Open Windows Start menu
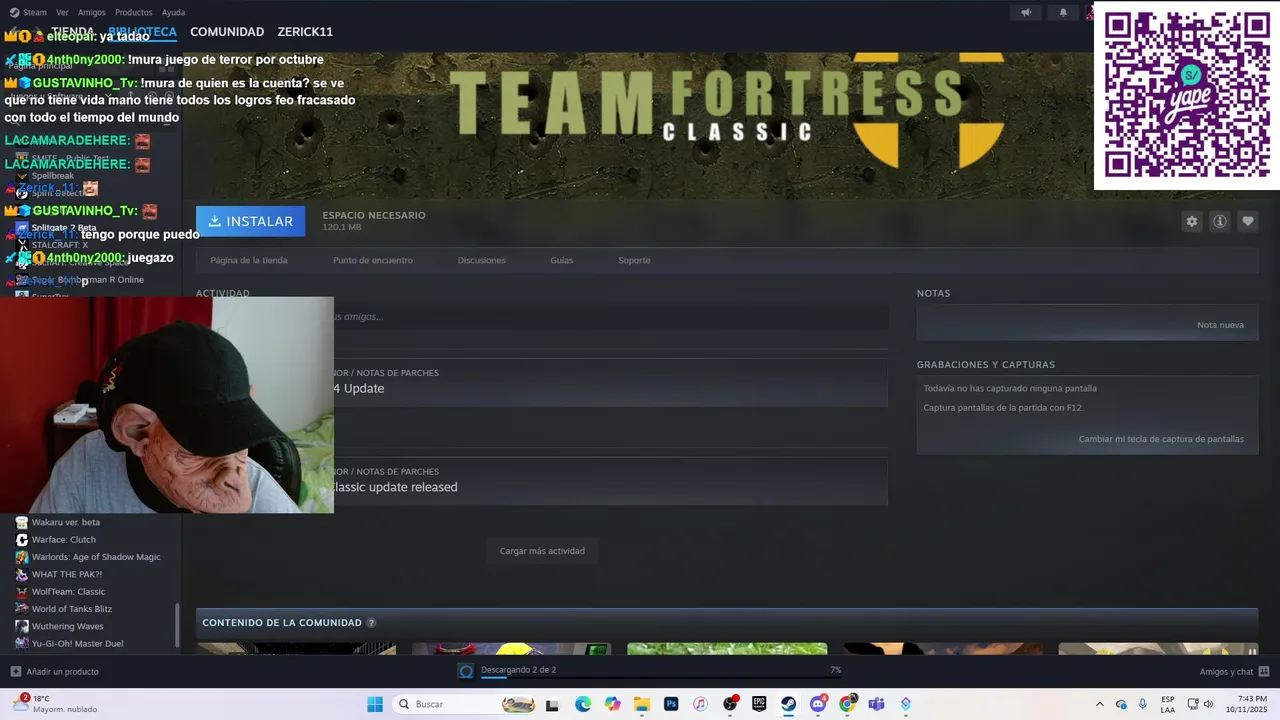 (x=375, y=704)
